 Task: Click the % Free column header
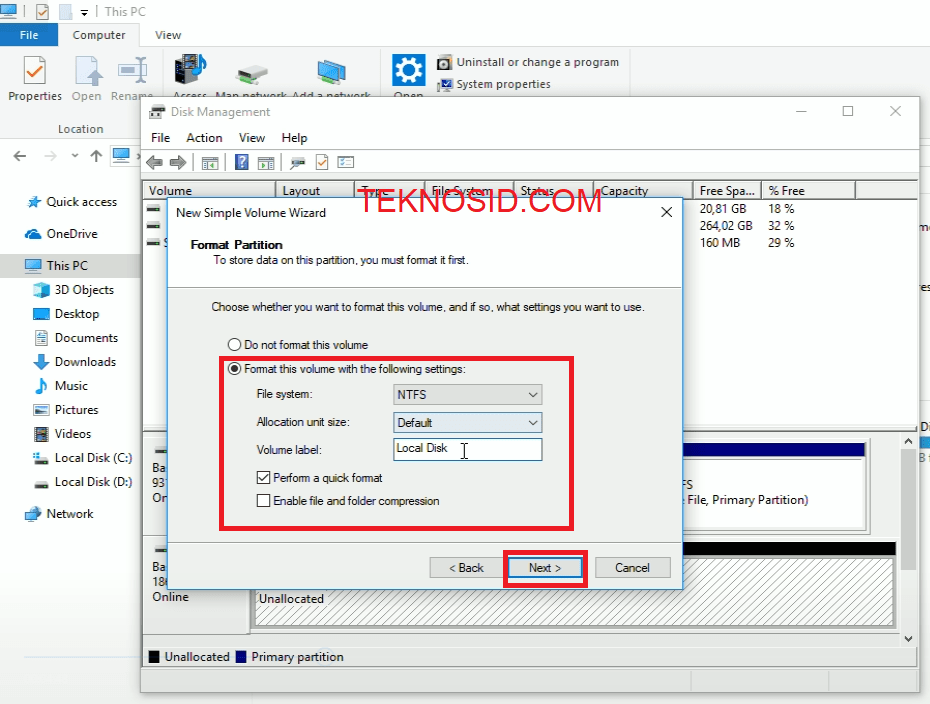[x=808, y=190]
